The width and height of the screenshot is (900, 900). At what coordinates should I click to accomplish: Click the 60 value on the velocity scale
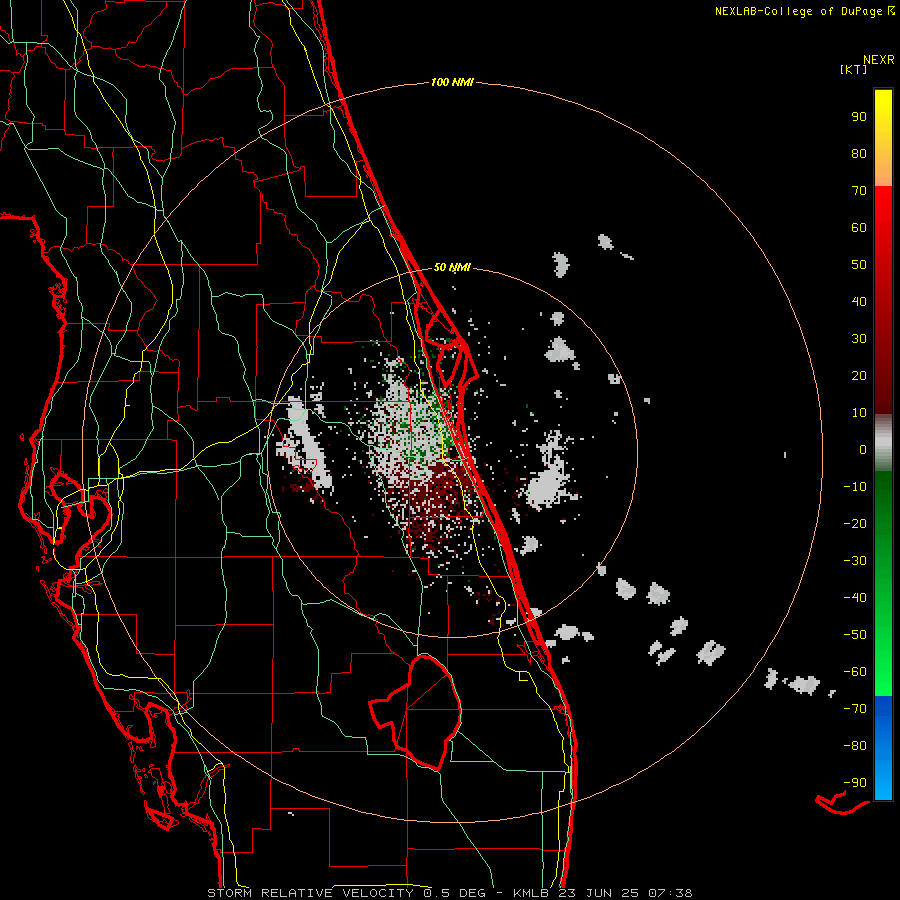click(x=859, y=228)
